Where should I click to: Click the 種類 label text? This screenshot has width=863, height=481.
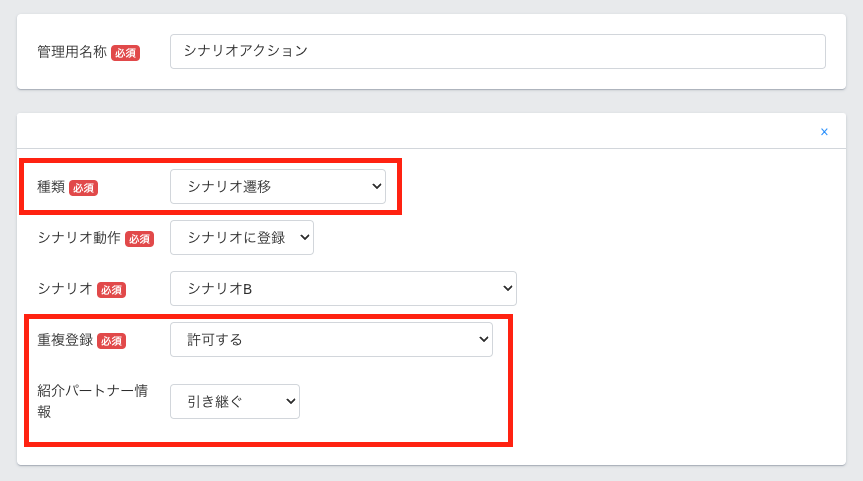point(51,187)
